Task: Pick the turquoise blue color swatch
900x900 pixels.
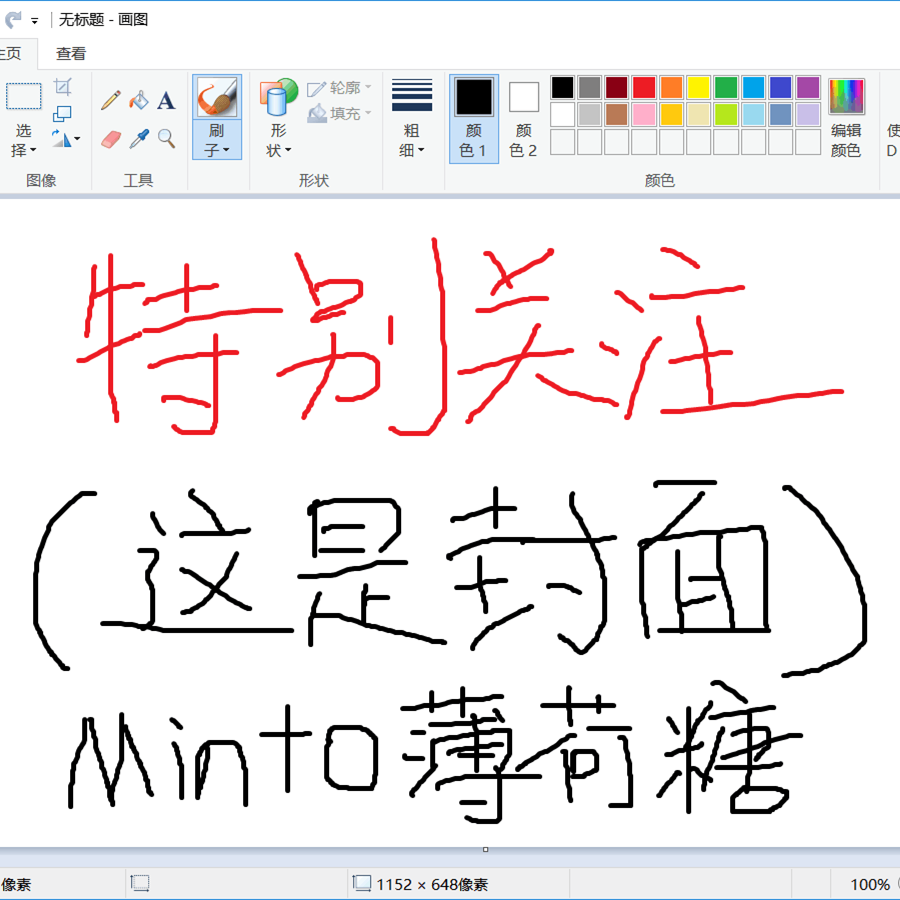Action: tap(753, 88)
